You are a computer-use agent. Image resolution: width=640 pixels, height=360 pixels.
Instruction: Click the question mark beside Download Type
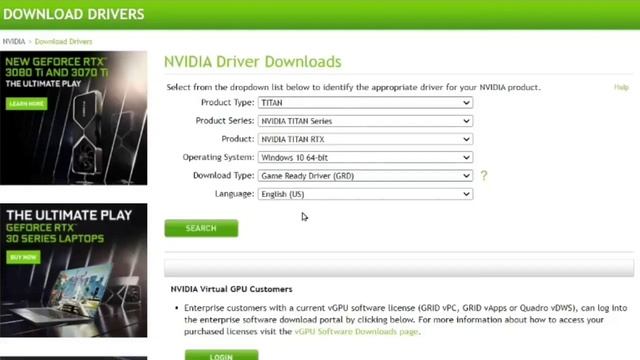pos(484,176)
